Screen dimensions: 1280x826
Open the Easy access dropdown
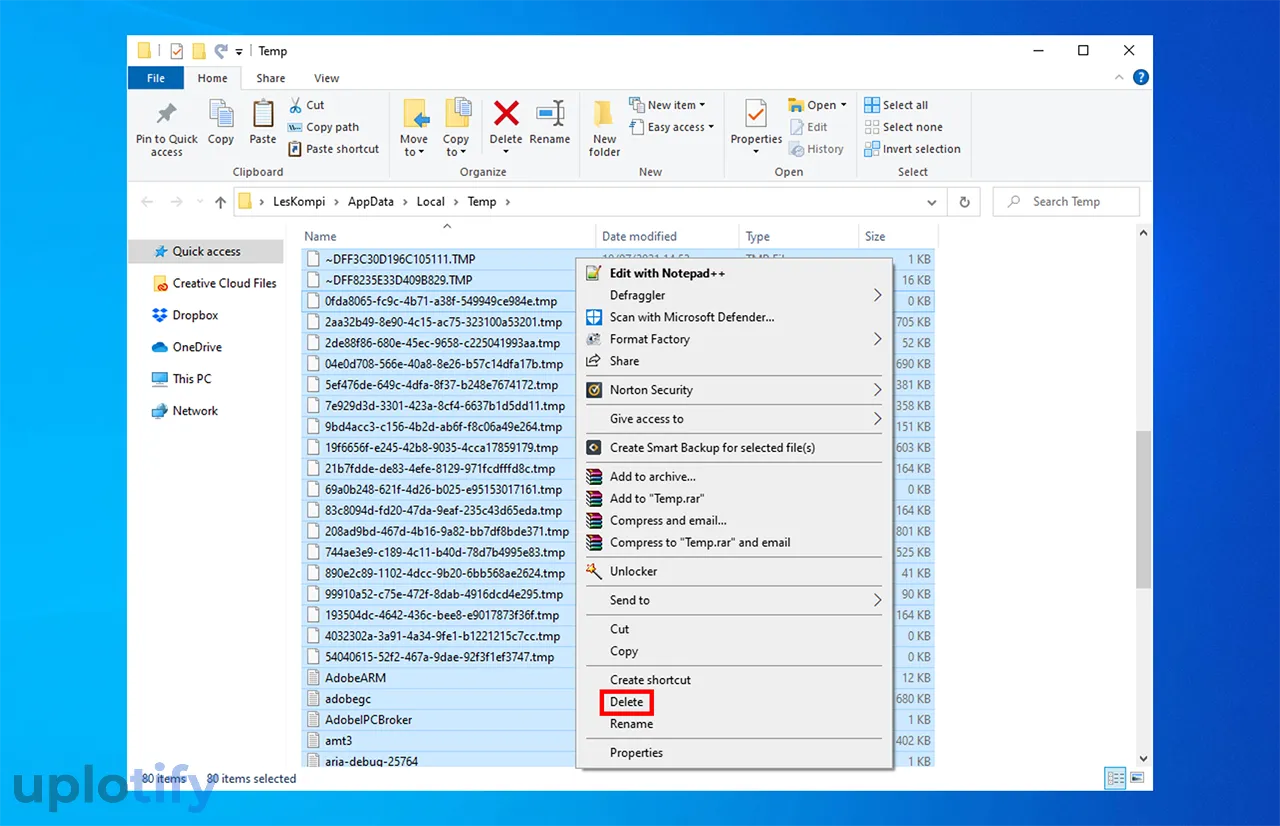click(x=672, y=127)
